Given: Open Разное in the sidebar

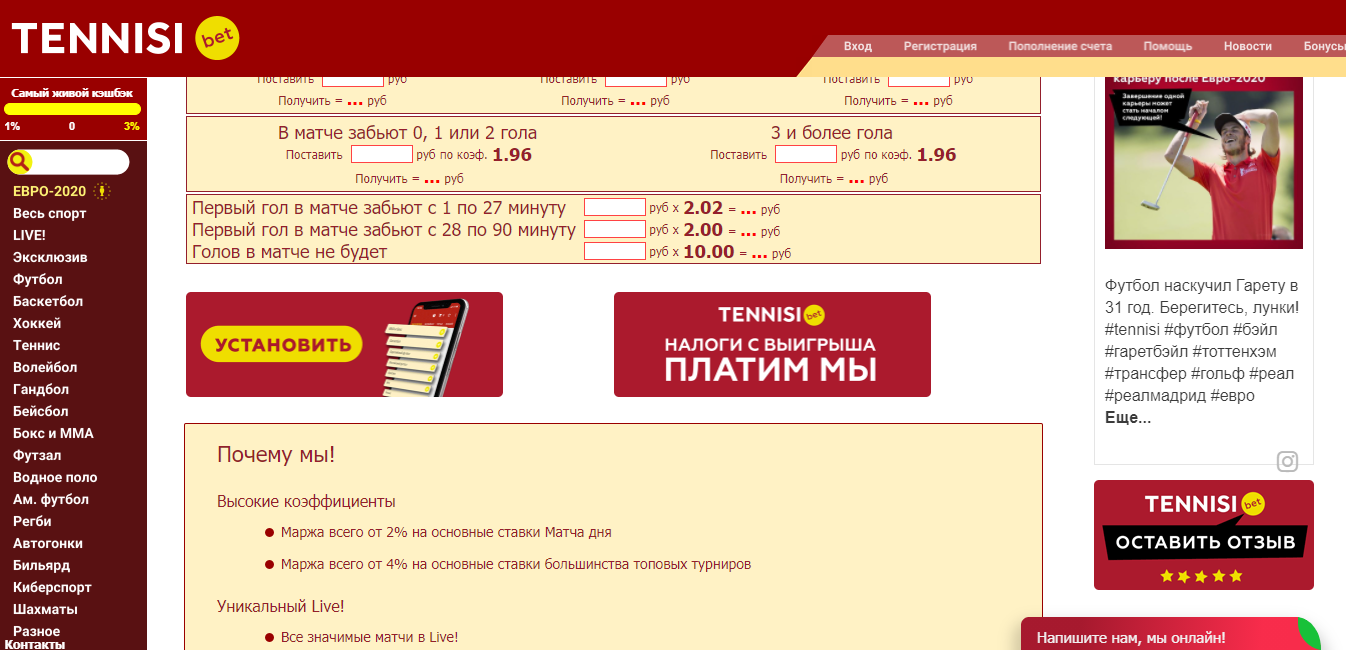Looking at the screenshot, I should 36,631.
